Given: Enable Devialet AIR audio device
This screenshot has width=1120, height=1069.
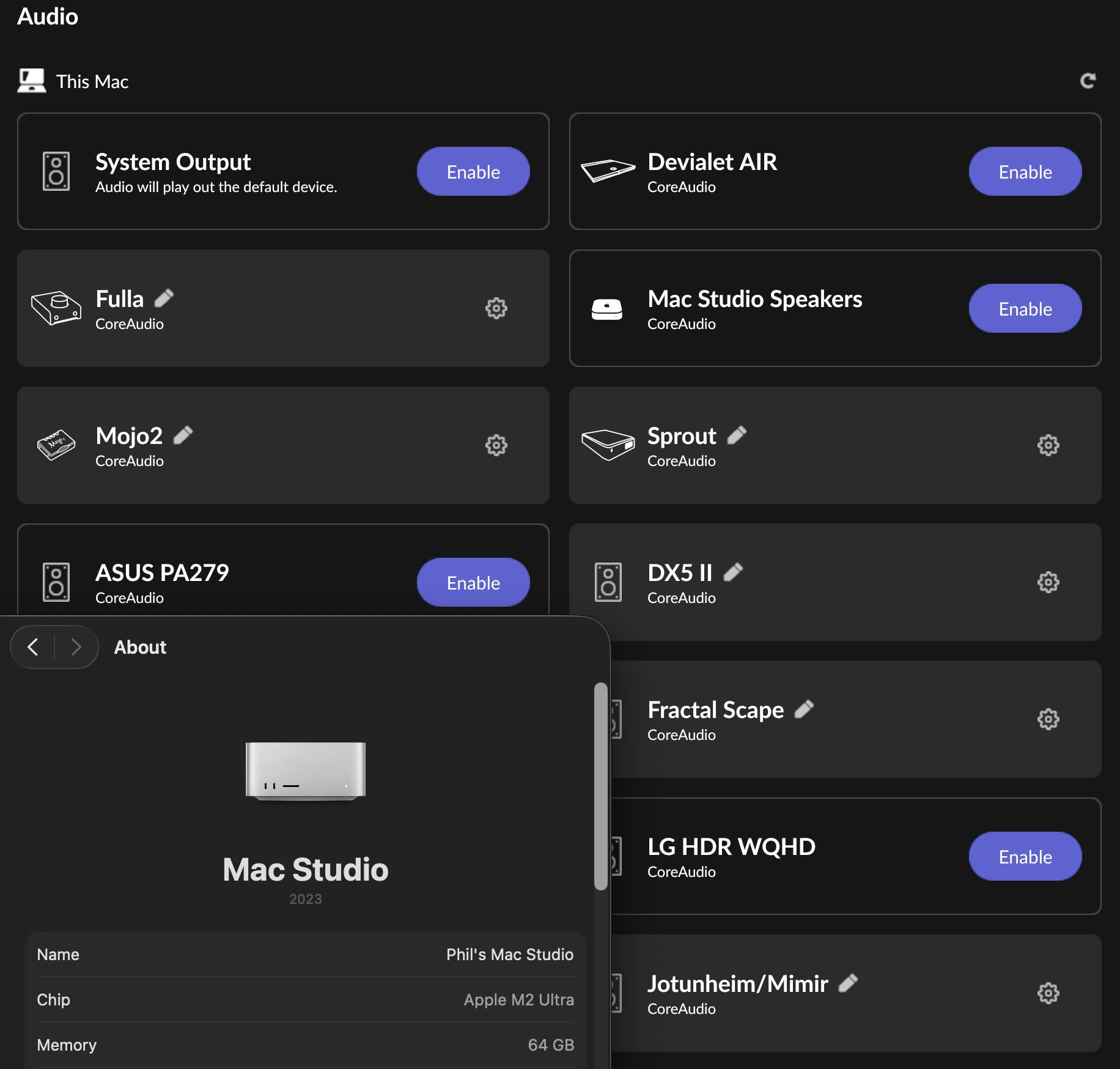Looking at the screenshot, I should [x=1025, y=172].
